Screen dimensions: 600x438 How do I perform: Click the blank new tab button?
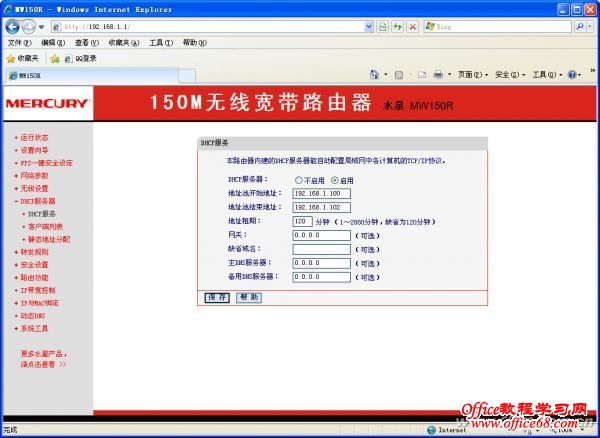click(x=187, y=76)
